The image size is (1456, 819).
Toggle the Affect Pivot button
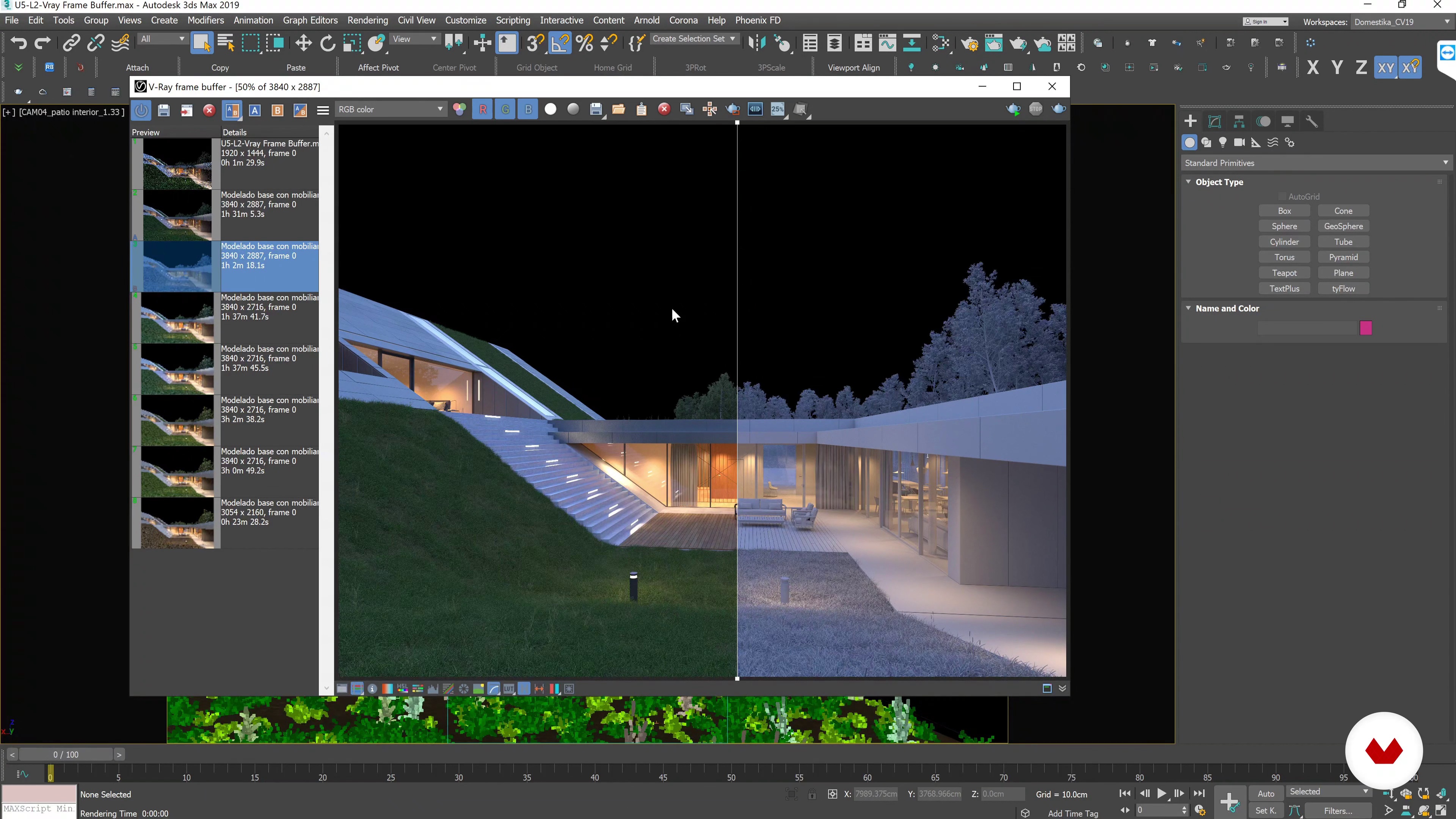pyautogui.click(x=378, y=67)
